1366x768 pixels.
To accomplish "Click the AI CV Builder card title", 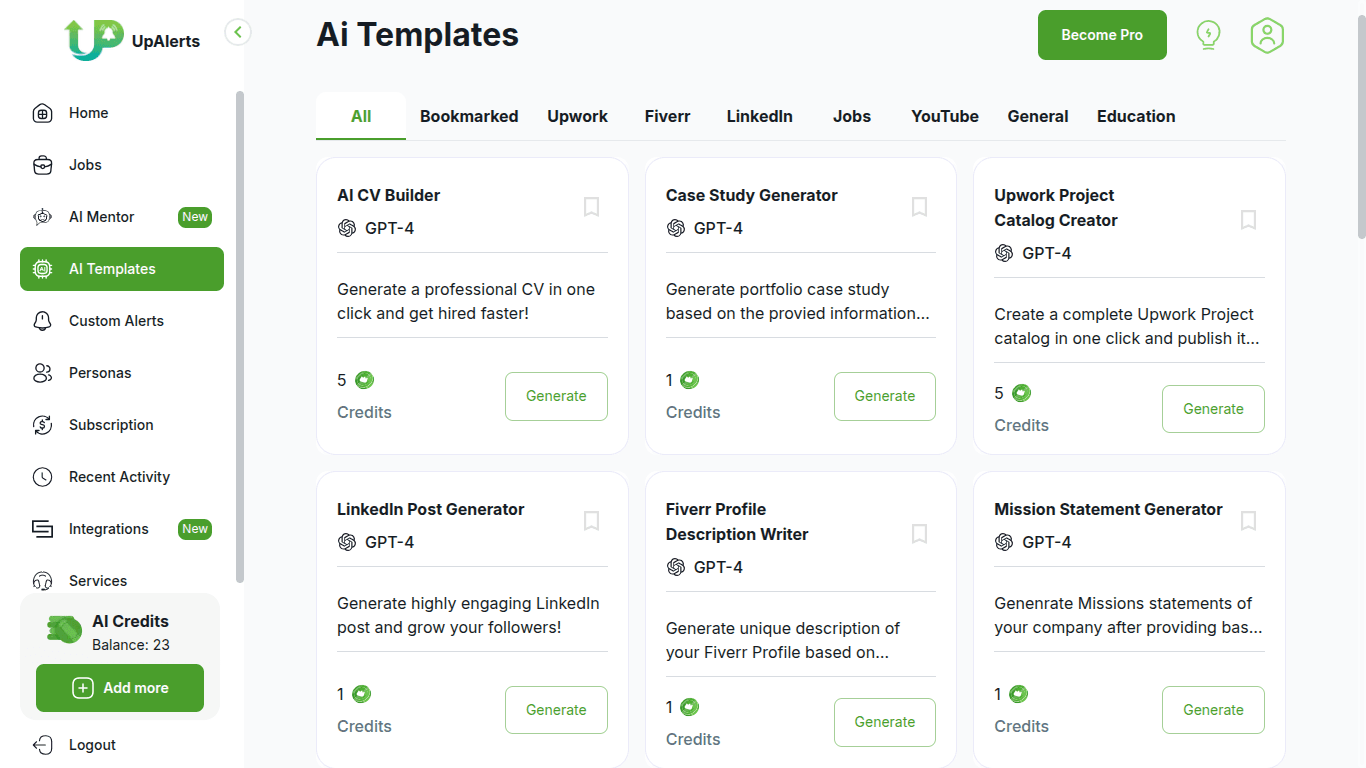I will pos(388,195).
